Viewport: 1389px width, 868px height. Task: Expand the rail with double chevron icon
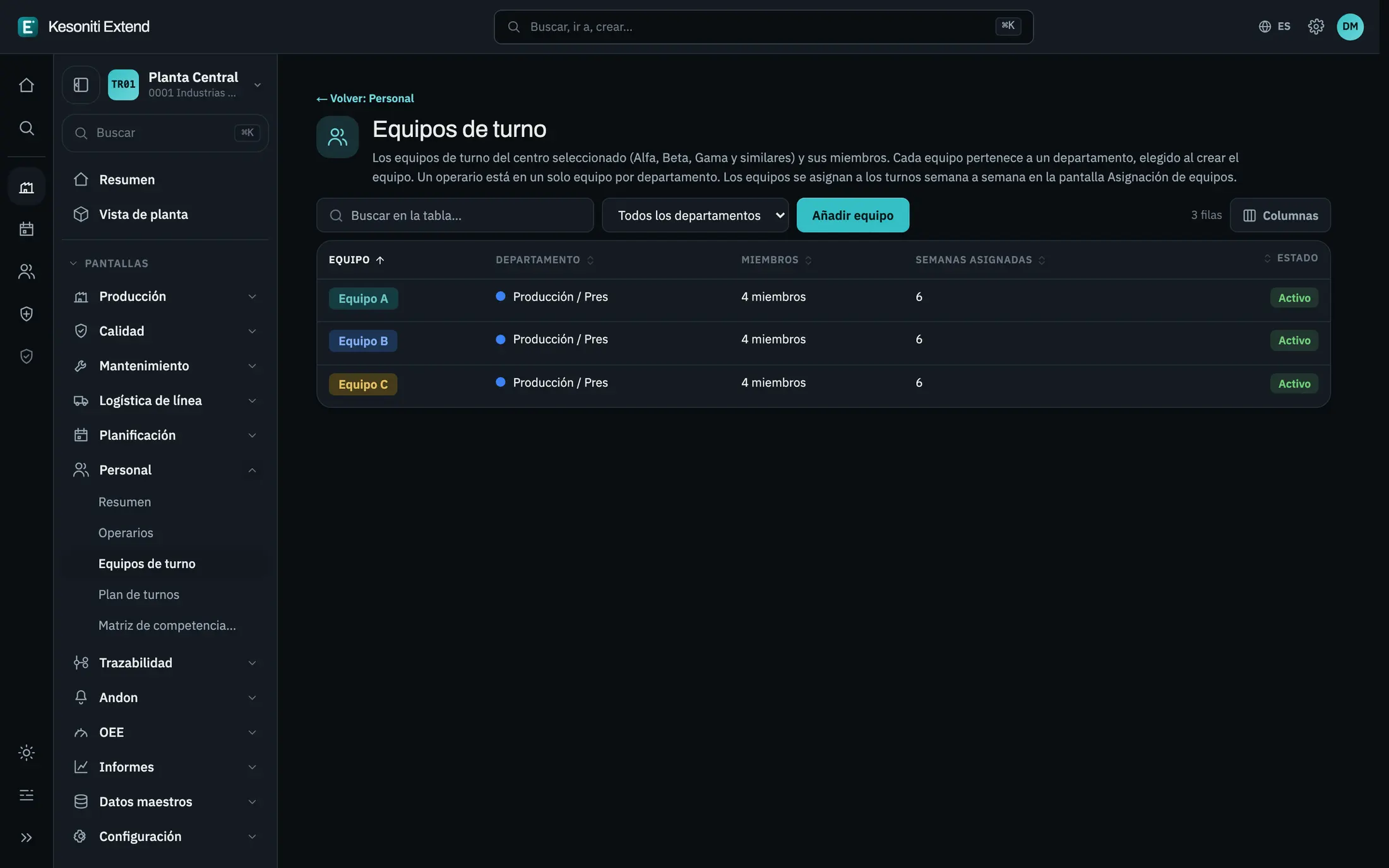click(27, 838)
